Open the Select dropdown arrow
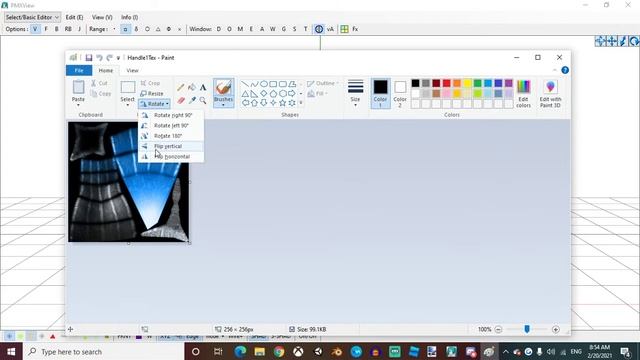Viewport: 640px width, 360px height. click(127, 105)
